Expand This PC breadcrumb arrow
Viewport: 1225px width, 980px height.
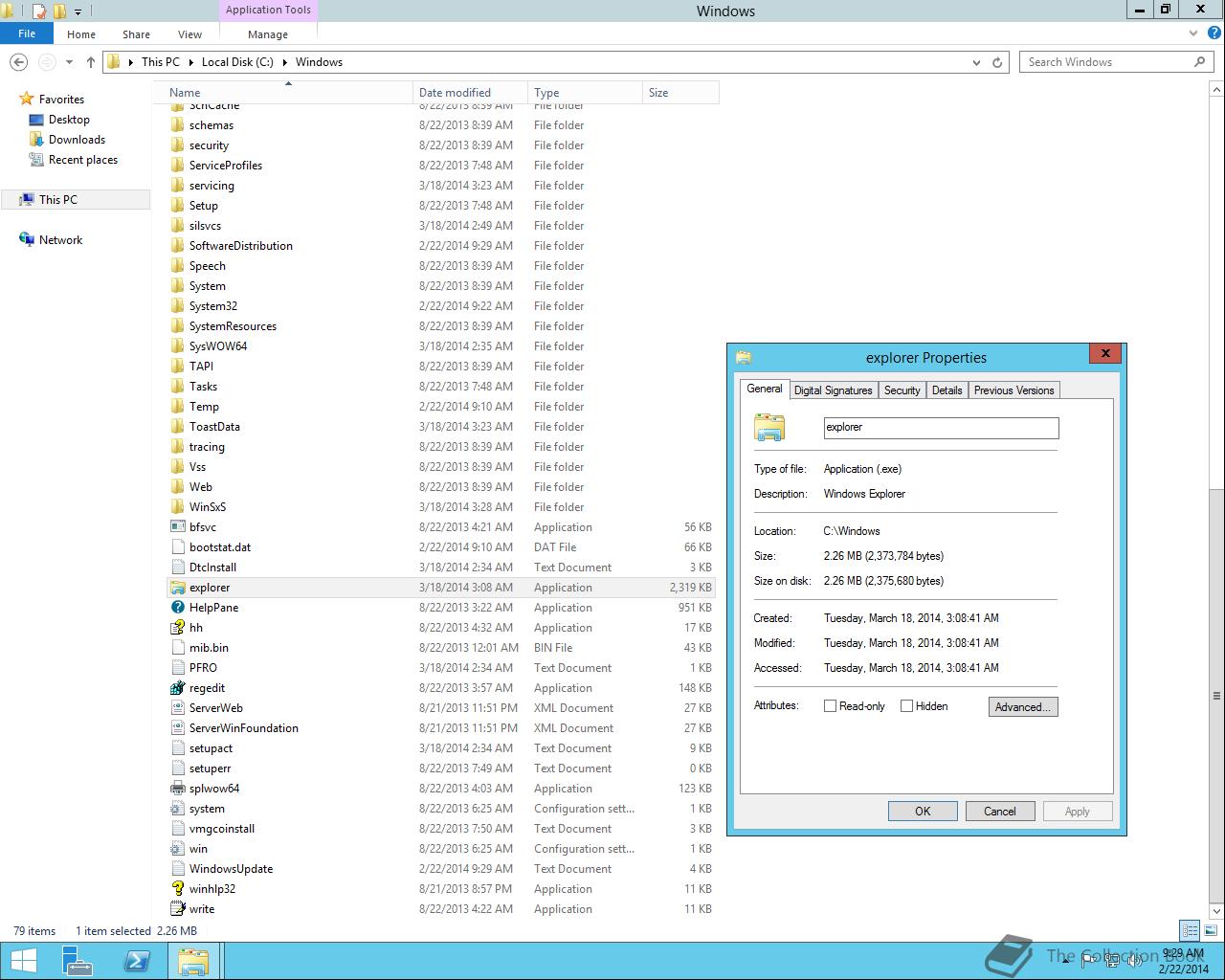pos(190,62)
